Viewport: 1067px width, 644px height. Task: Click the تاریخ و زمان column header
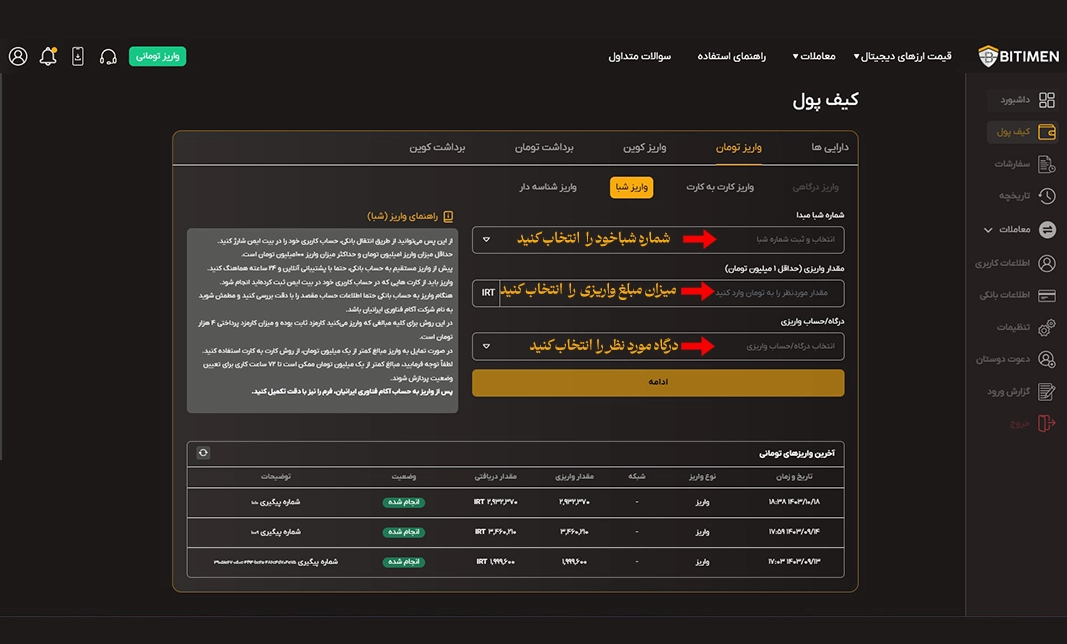pyautogui.click(x=794, y=477)
